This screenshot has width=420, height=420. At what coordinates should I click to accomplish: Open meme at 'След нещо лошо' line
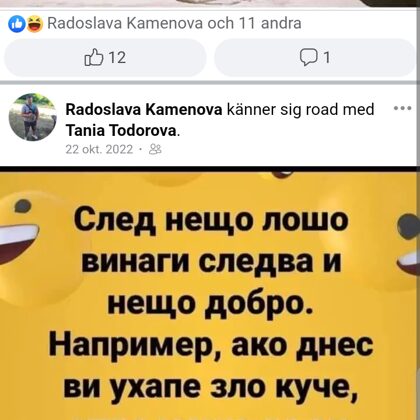click(x=210, y=222)
